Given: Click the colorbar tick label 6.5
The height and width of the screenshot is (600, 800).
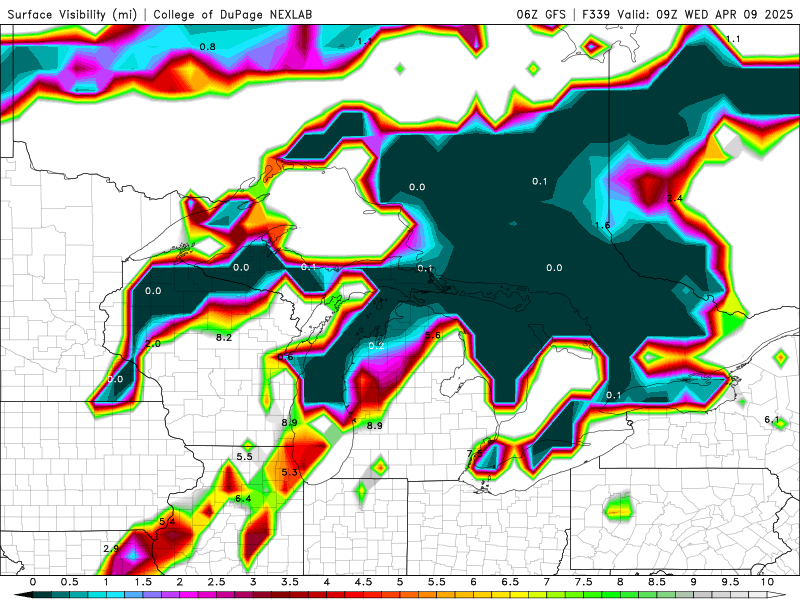Looking at the screenshot, I should (510, 582).
